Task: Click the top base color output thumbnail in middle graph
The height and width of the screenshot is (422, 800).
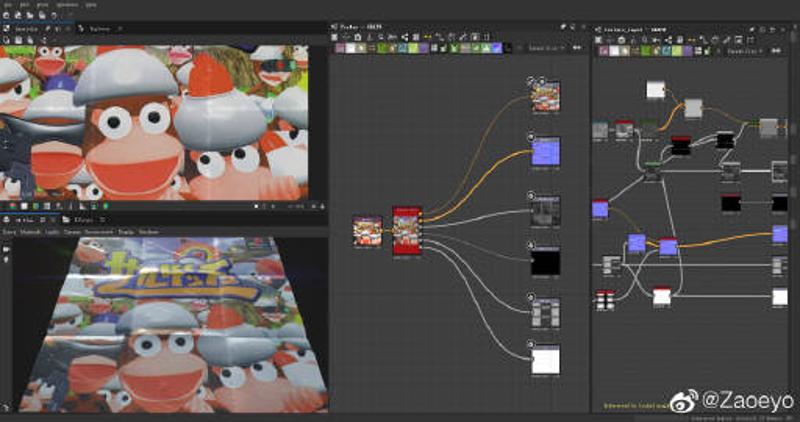Action: [545, 97]
